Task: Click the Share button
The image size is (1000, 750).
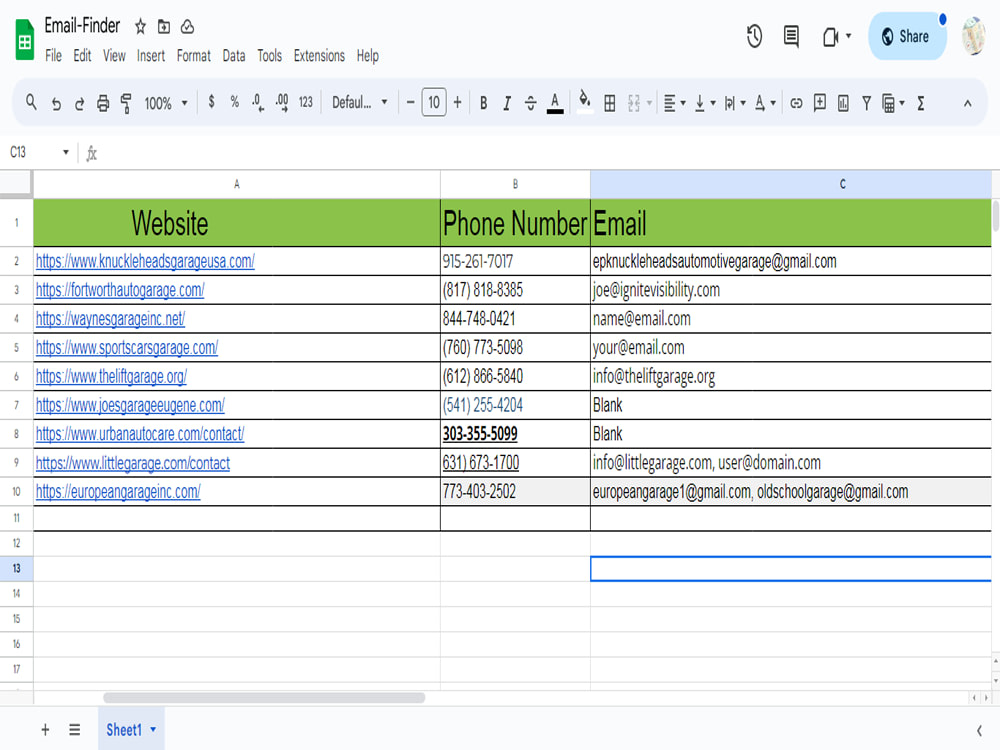Action: 906,36
